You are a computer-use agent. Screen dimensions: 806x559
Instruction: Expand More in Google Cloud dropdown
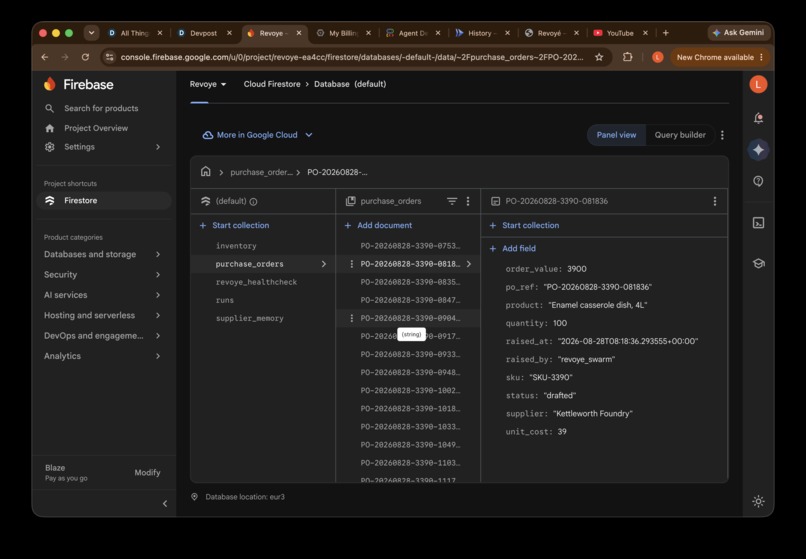(258, 135)
